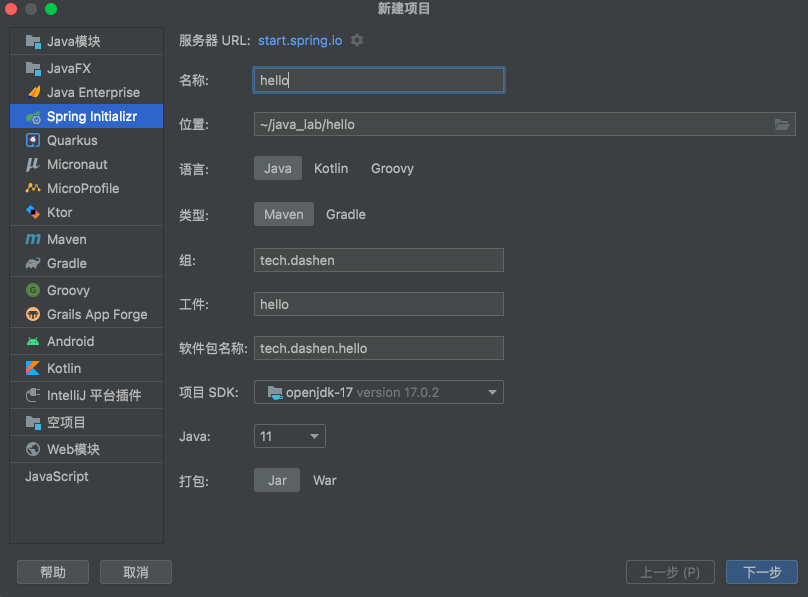Image resolution: width=808 pixels, height=597 pixels.
Task: Click the 下一步 next button
Action: (762, 572)
